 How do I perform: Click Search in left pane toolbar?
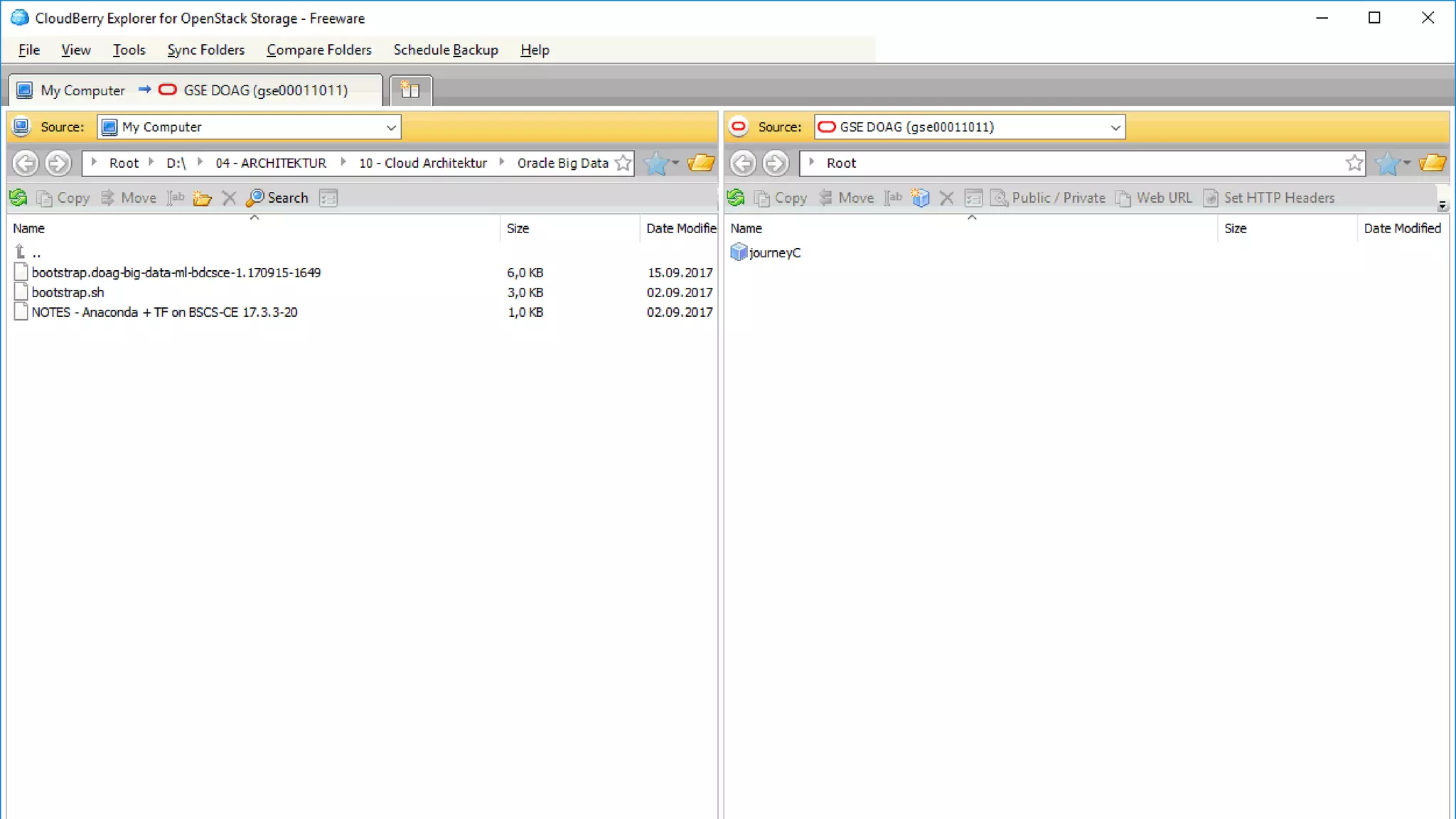(x=278, y=198)
